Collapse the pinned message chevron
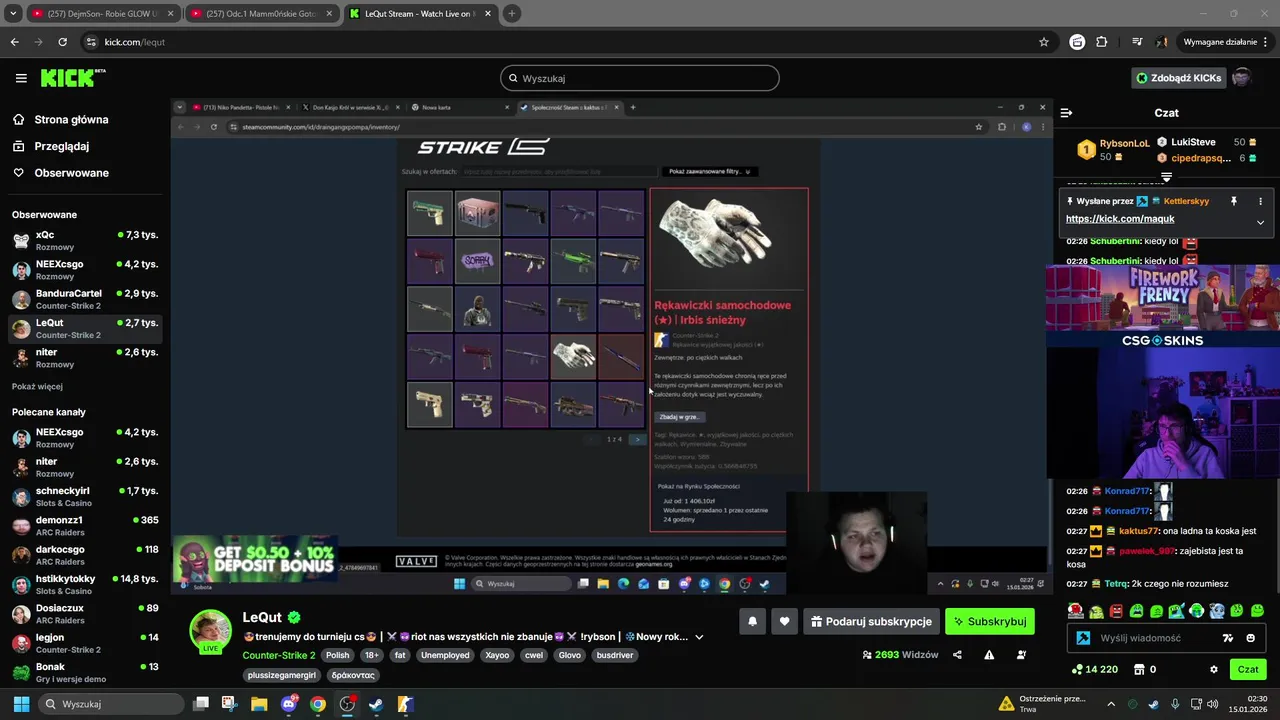1280x720 pixels. coord(1260,222)
